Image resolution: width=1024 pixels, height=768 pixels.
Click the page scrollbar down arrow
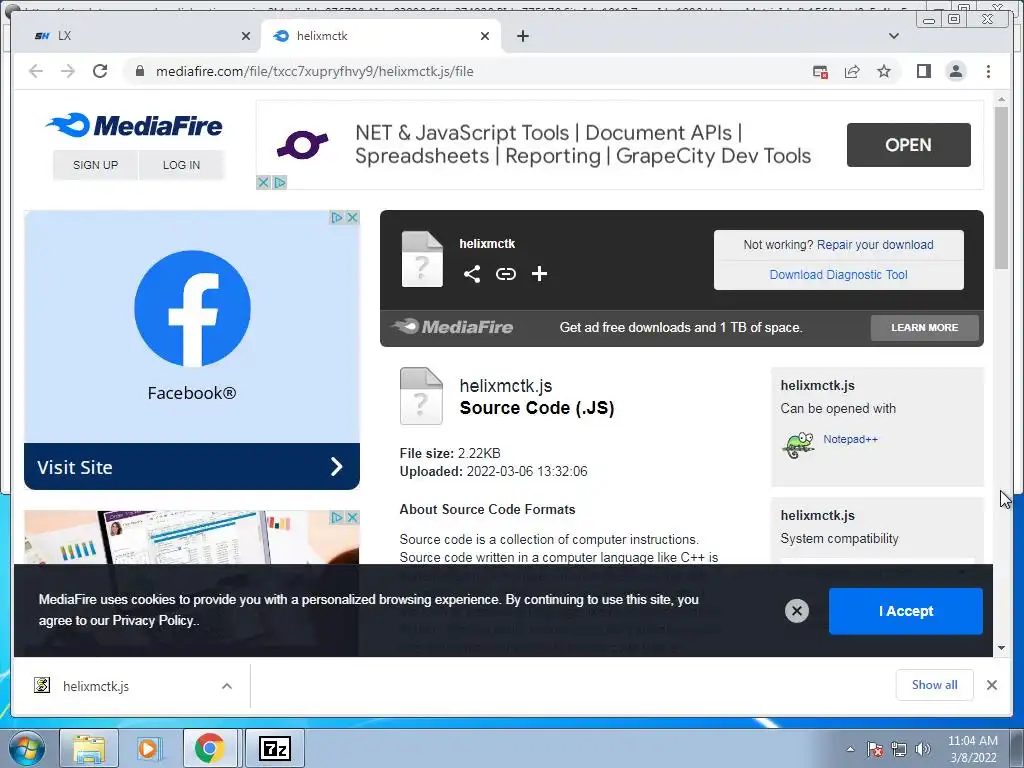click(x=1001, y=648)
